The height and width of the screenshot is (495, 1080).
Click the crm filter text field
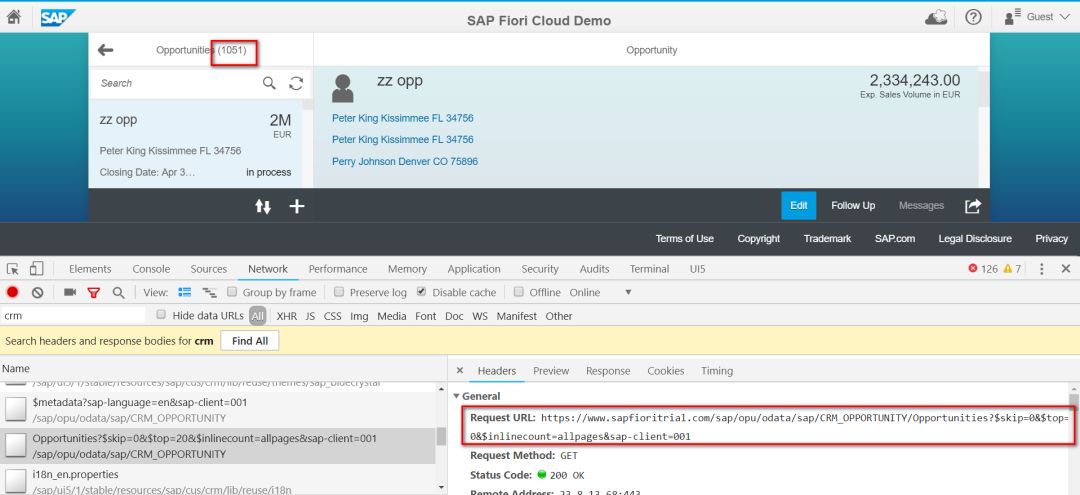point(73,316)
